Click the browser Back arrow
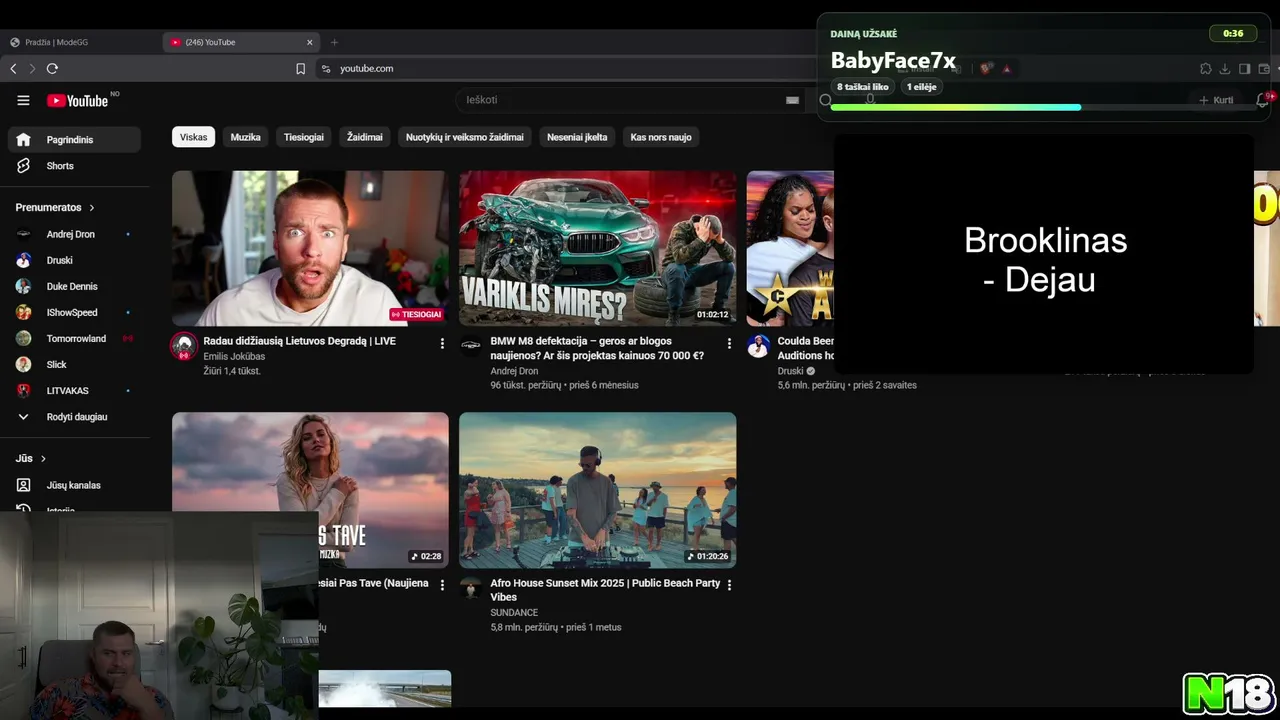 [13, 68]
